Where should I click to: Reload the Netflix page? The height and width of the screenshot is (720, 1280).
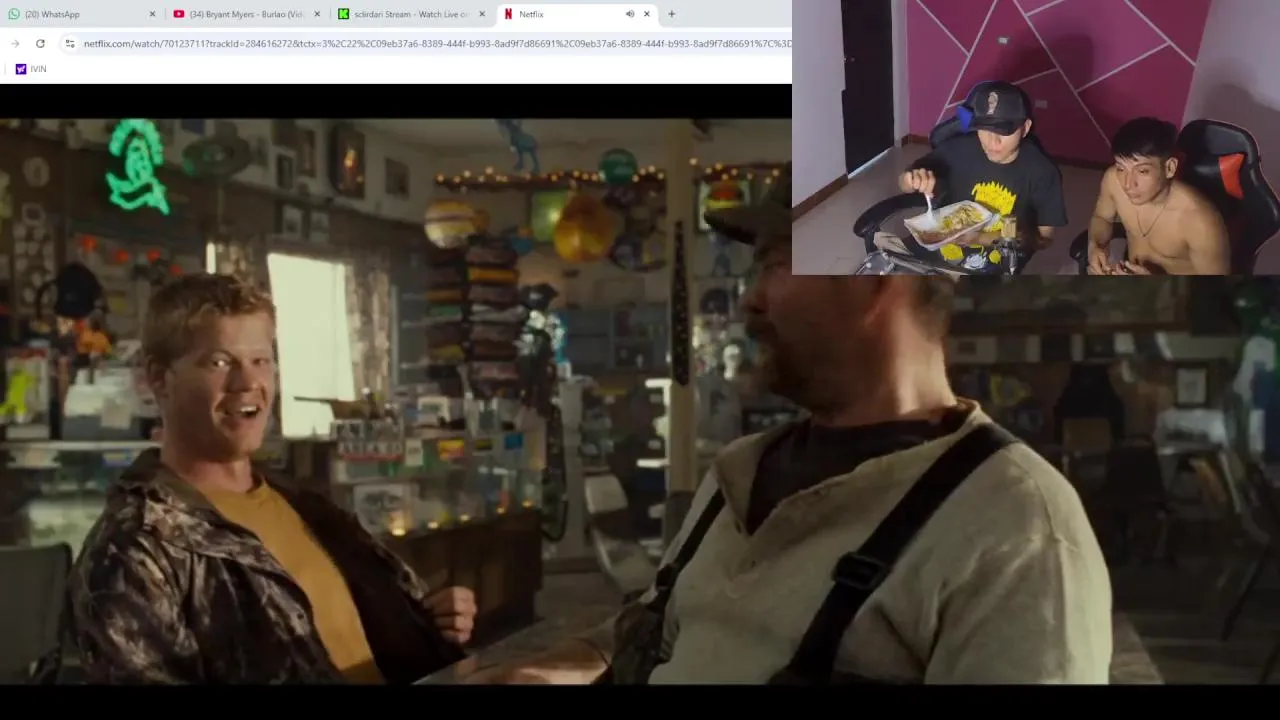pyautogui.click(x=40, y=43)
